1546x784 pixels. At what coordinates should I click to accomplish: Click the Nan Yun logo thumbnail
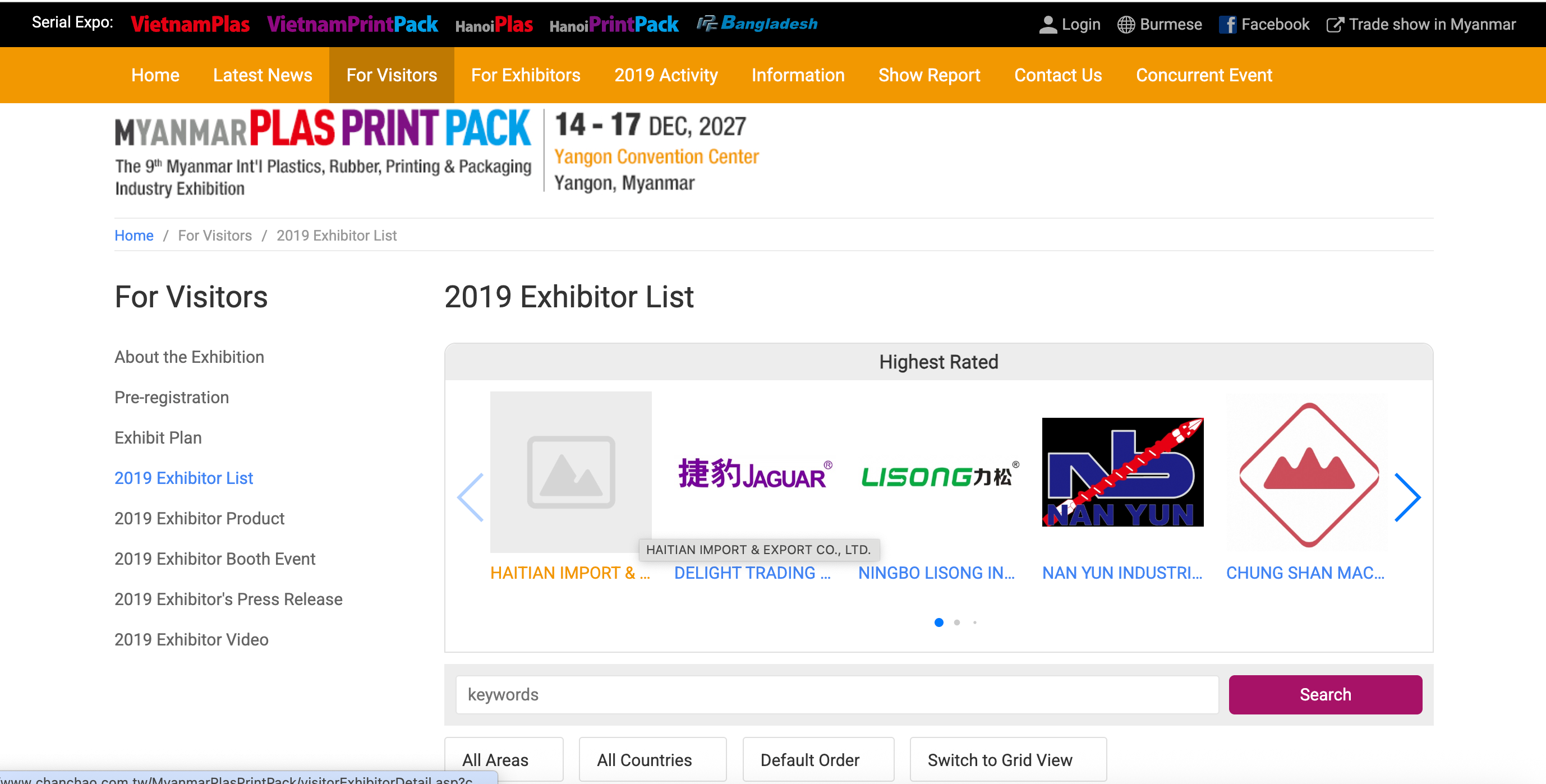(1122, 472)
